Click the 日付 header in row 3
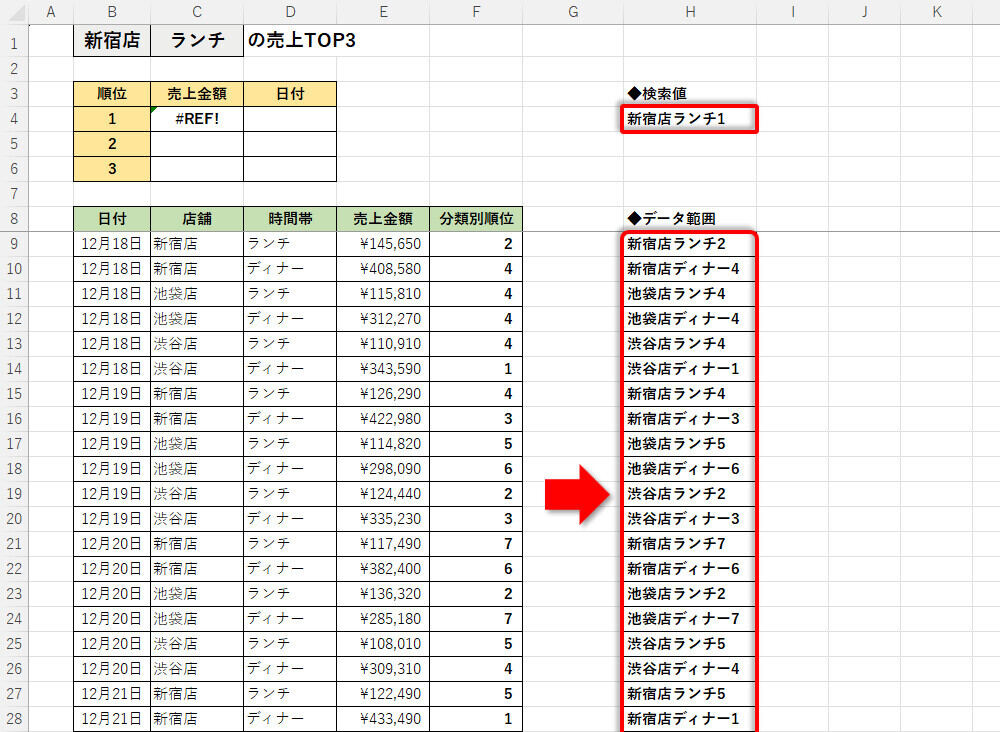The image size is (1000, 732). [x=290, y=94]
